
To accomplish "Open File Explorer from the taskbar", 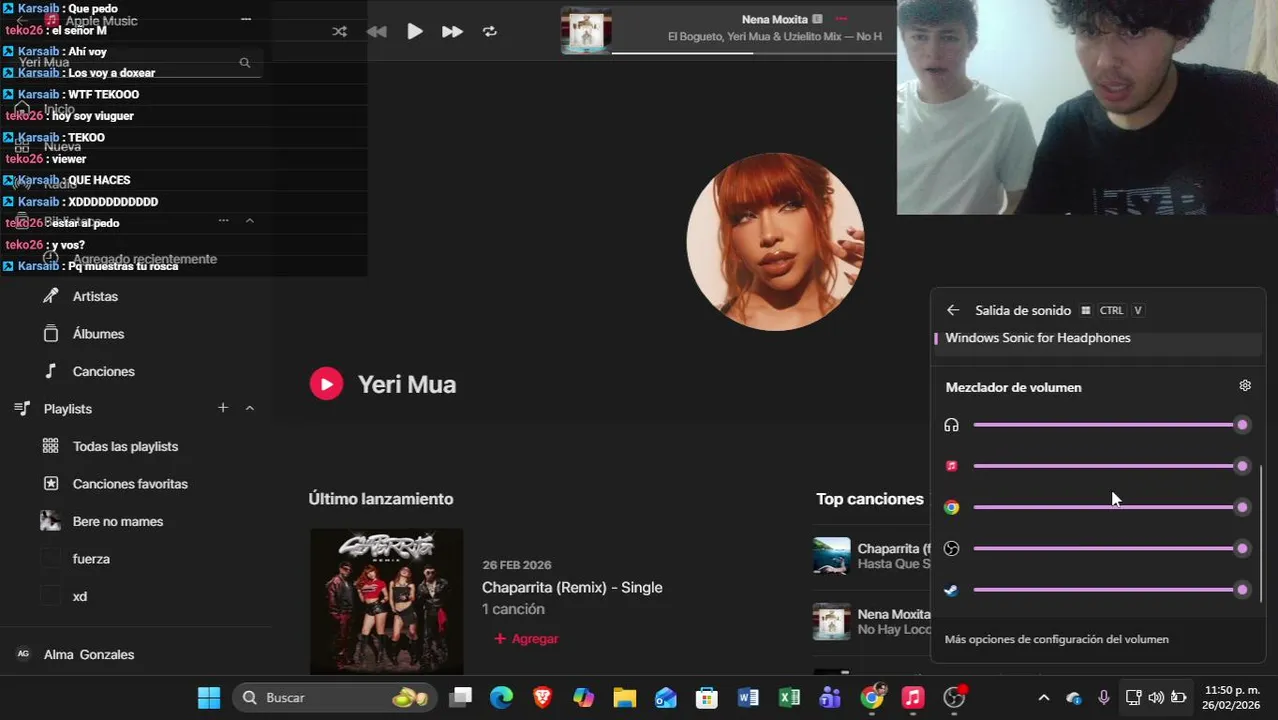I will point(624,697).
